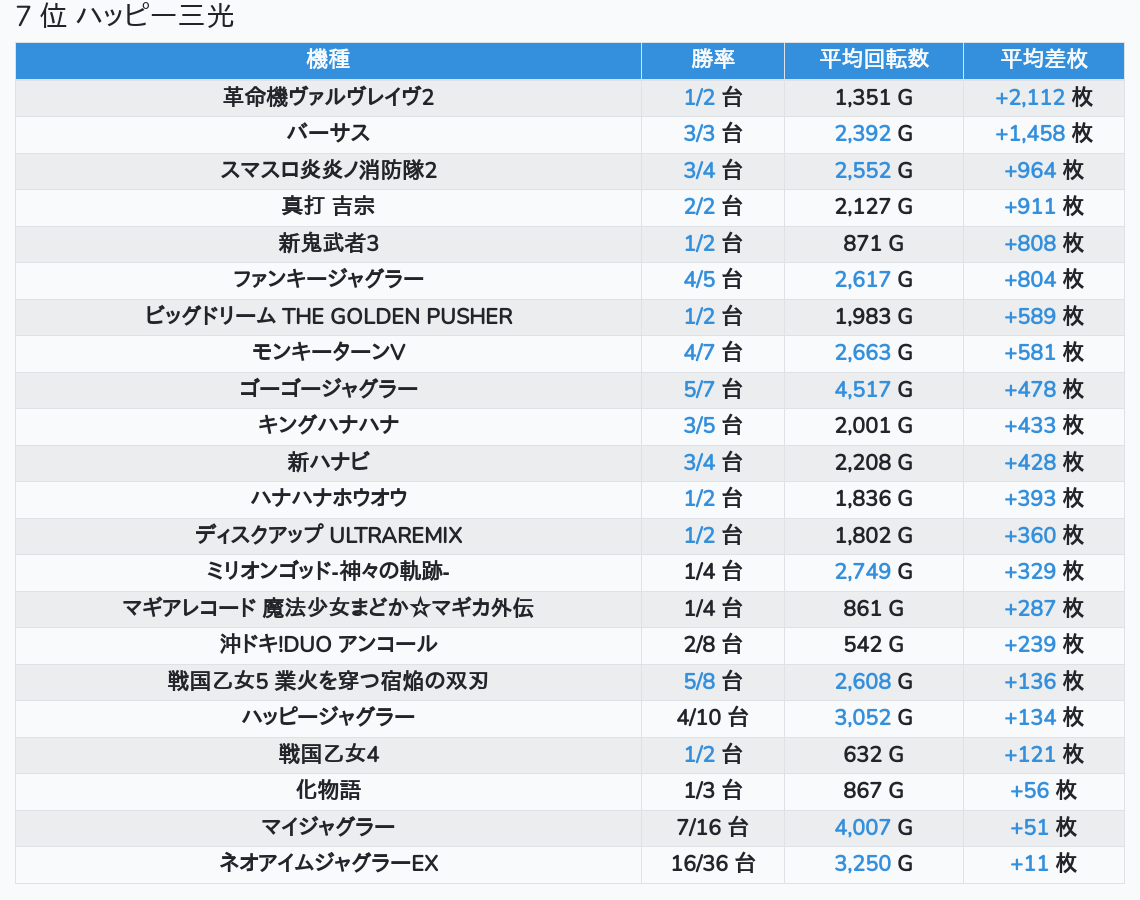
Task: Select the 5/8 台 win rate cell
Action: [712, 682]
